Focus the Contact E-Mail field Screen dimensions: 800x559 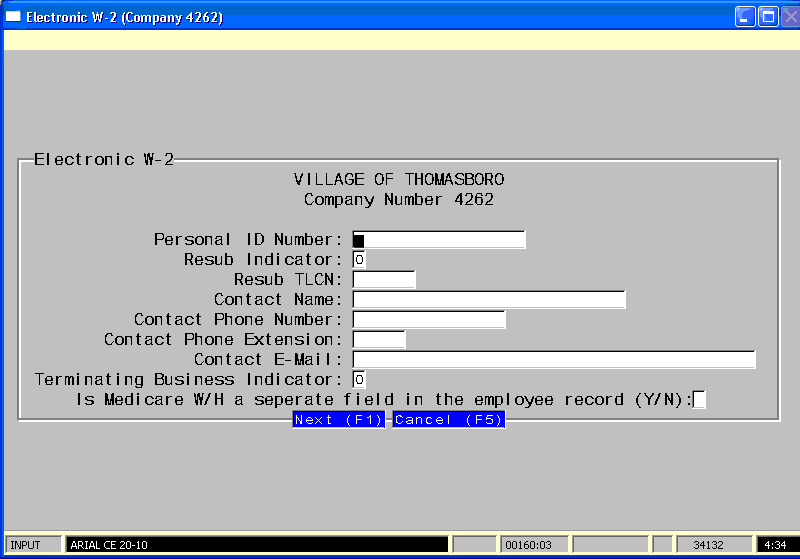554,360
